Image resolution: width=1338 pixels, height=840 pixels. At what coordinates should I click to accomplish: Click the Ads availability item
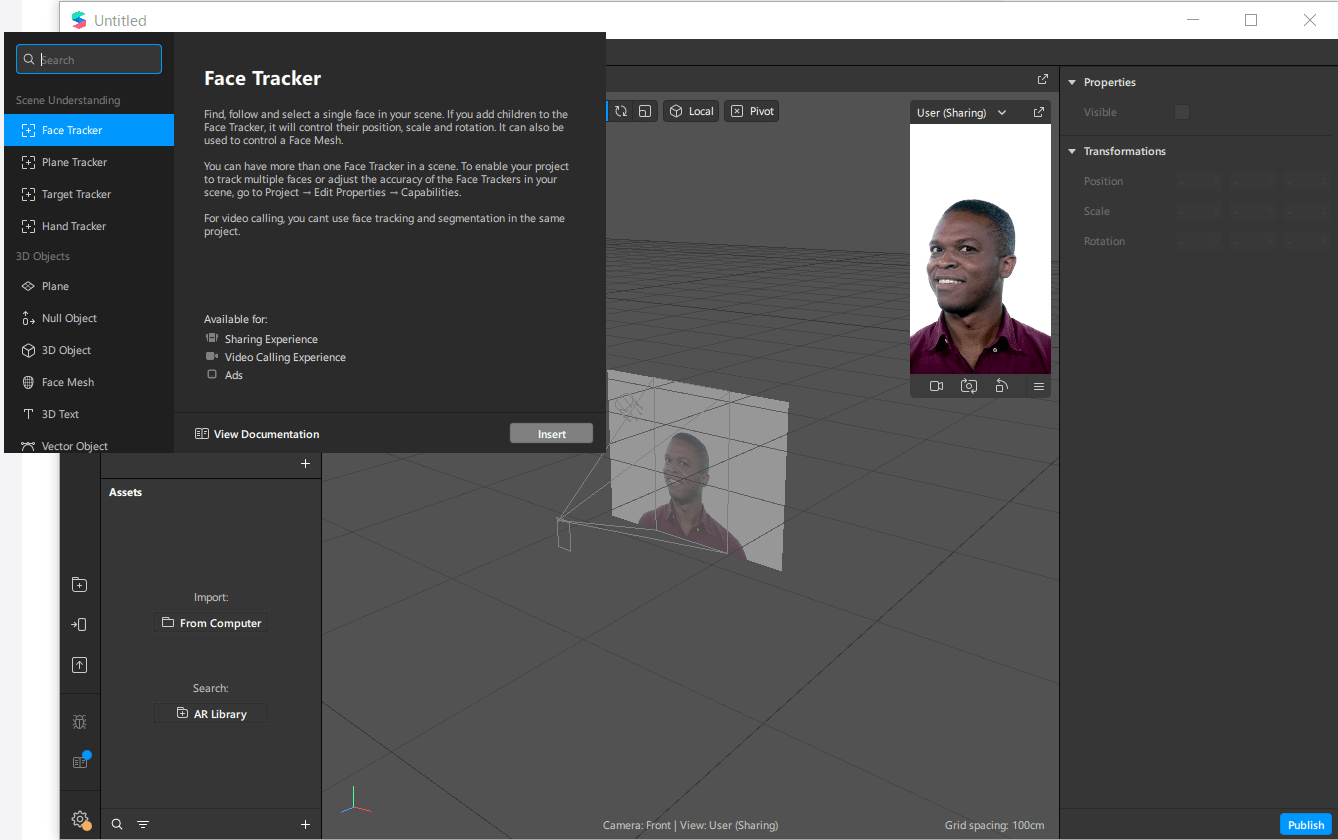(x=224, y=375)
